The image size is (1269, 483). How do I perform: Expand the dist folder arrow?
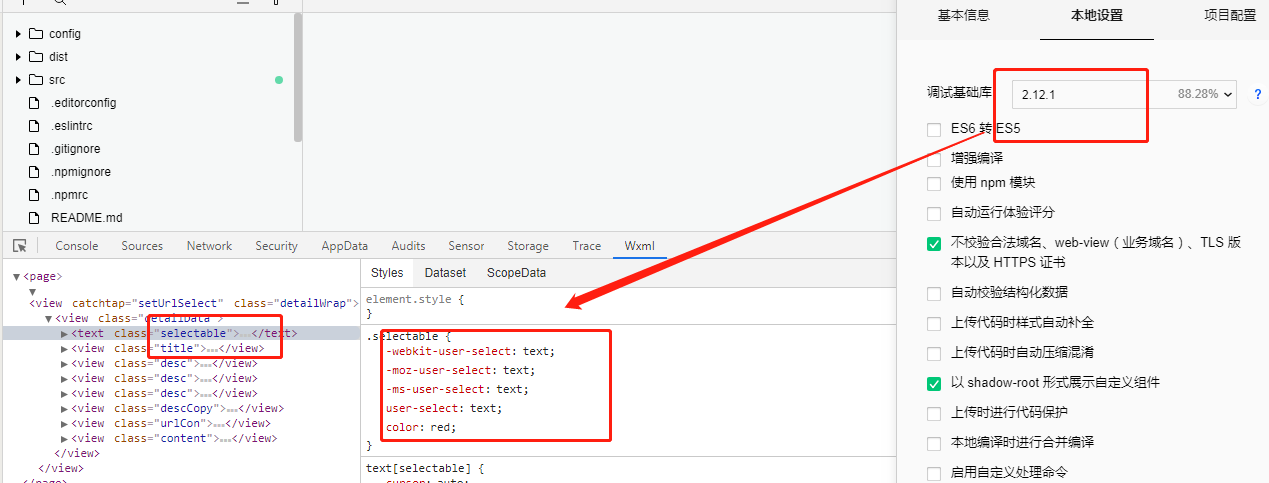[x=18, y=57]
